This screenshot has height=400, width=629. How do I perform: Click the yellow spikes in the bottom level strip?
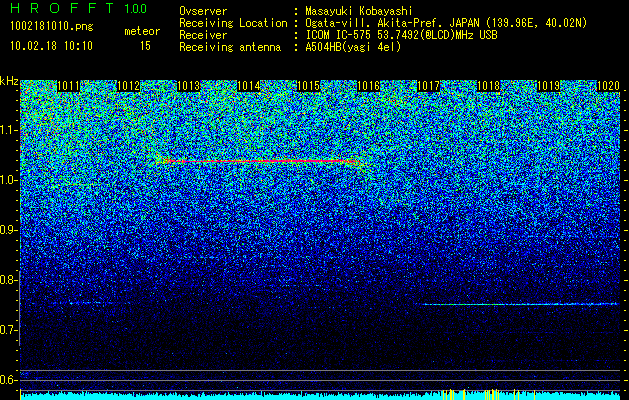[489, 394]
